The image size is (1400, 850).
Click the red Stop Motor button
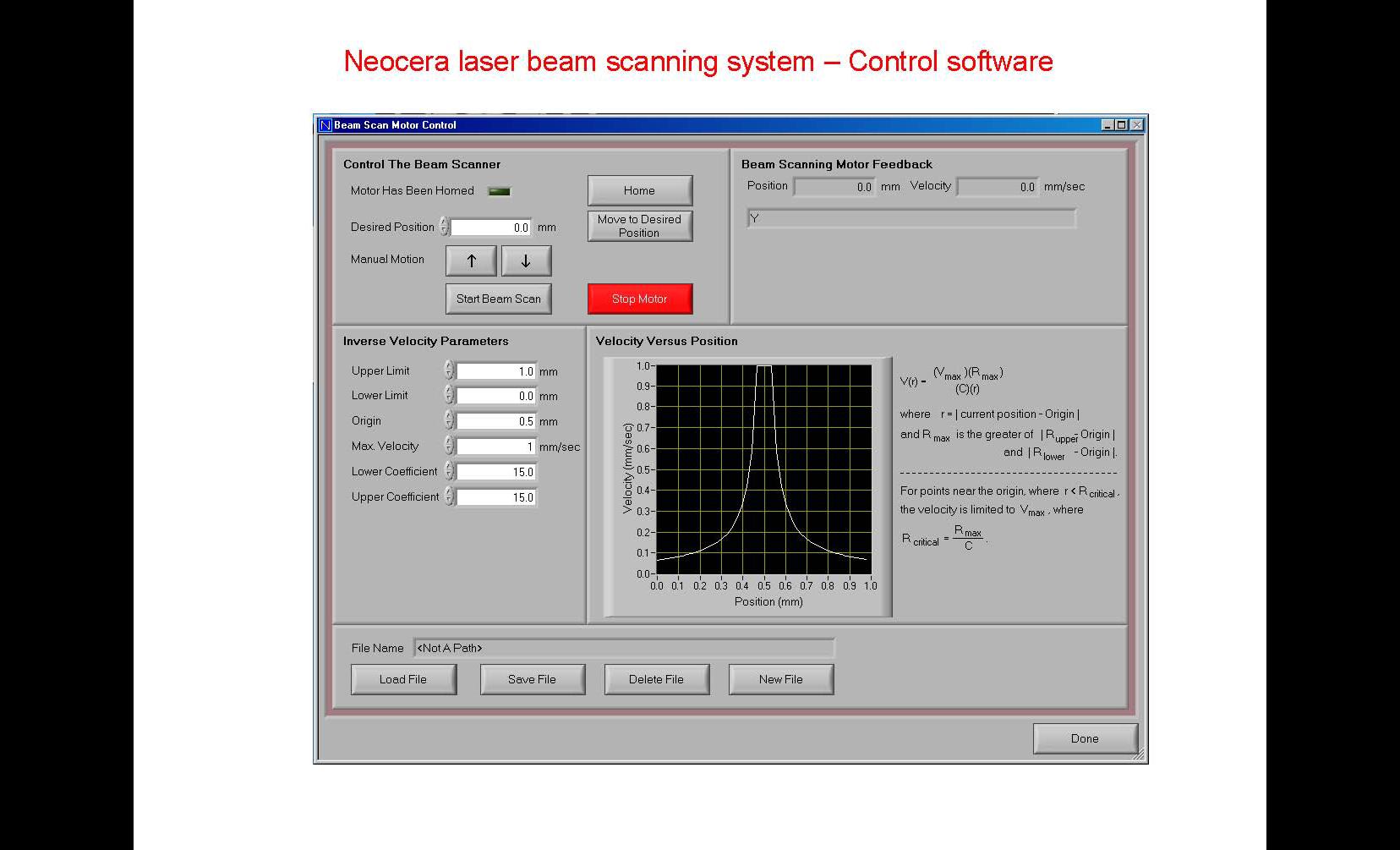(x=640, y=299)
